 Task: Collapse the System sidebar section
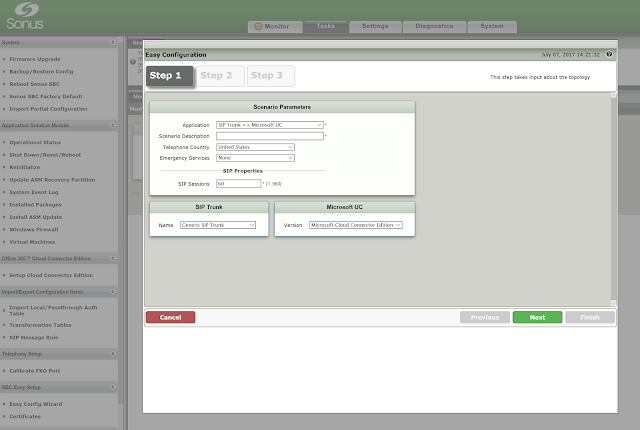[113, 42]
